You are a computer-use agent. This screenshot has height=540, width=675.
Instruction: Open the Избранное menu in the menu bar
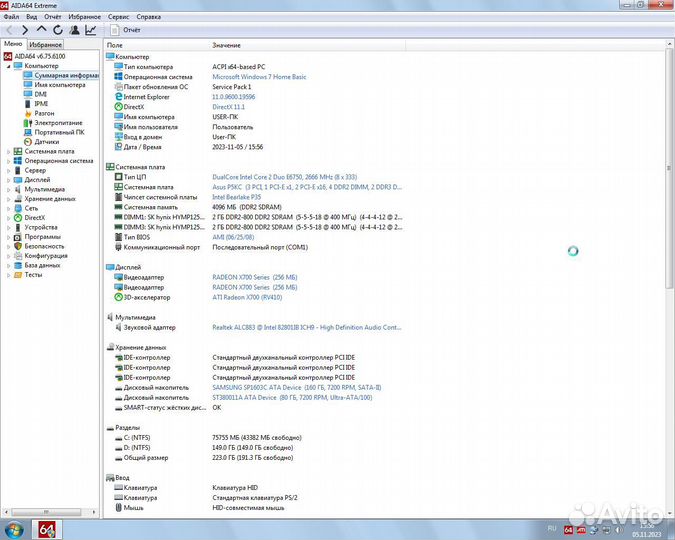click(84, 17)
